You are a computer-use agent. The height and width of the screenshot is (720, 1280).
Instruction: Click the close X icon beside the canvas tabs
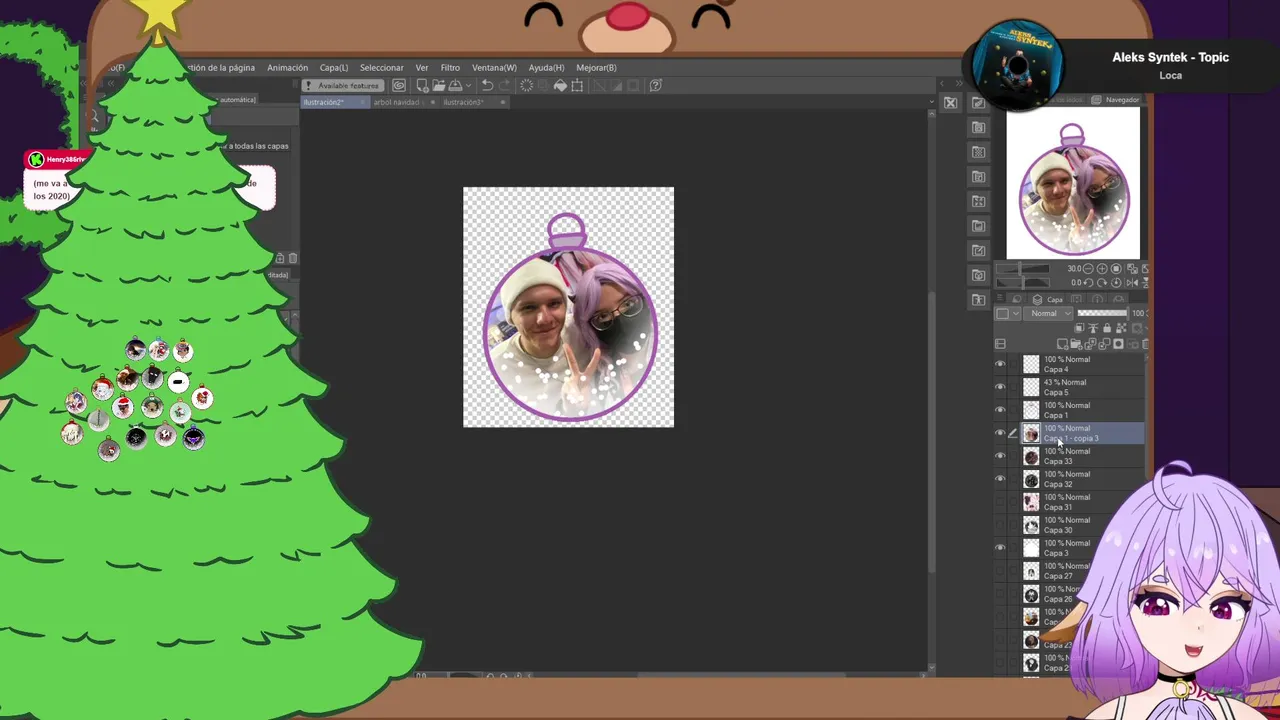[x=950, y=102]
